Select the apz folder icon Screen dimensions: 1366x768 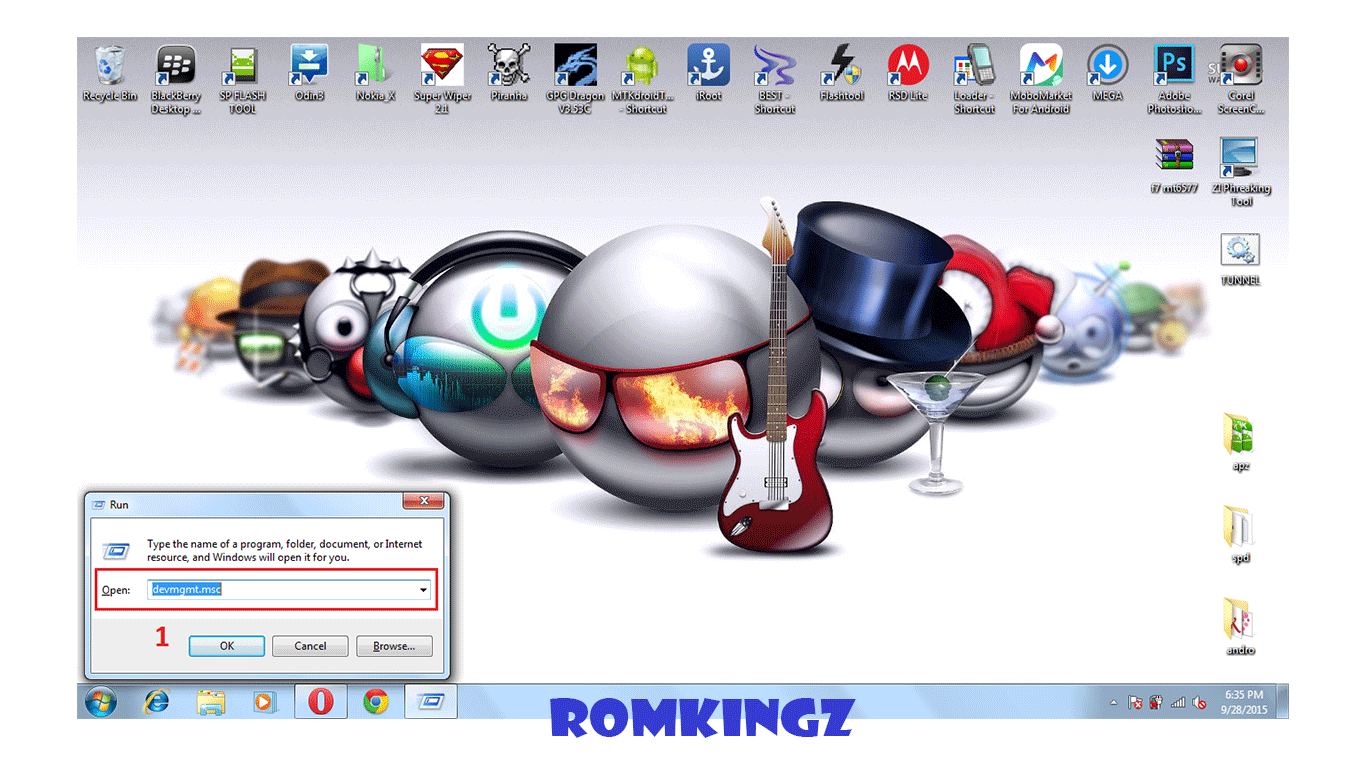[x=1240, y=441]
